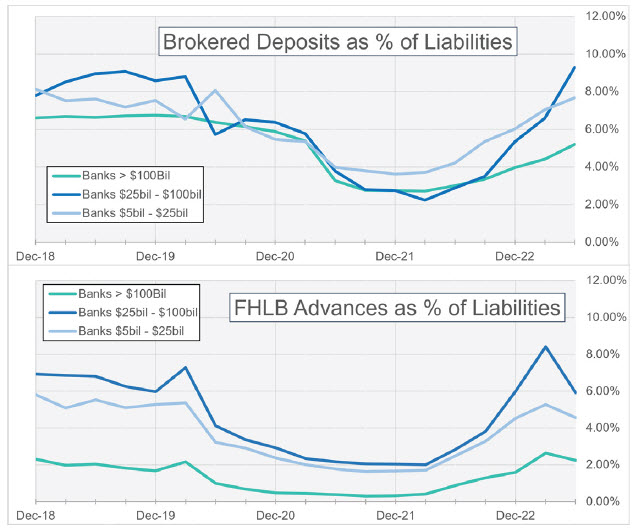Click the Dec-20 label on the Brokered Deposits axis
The height and width of the screenshot is (530, 637).
pos(274,257)
